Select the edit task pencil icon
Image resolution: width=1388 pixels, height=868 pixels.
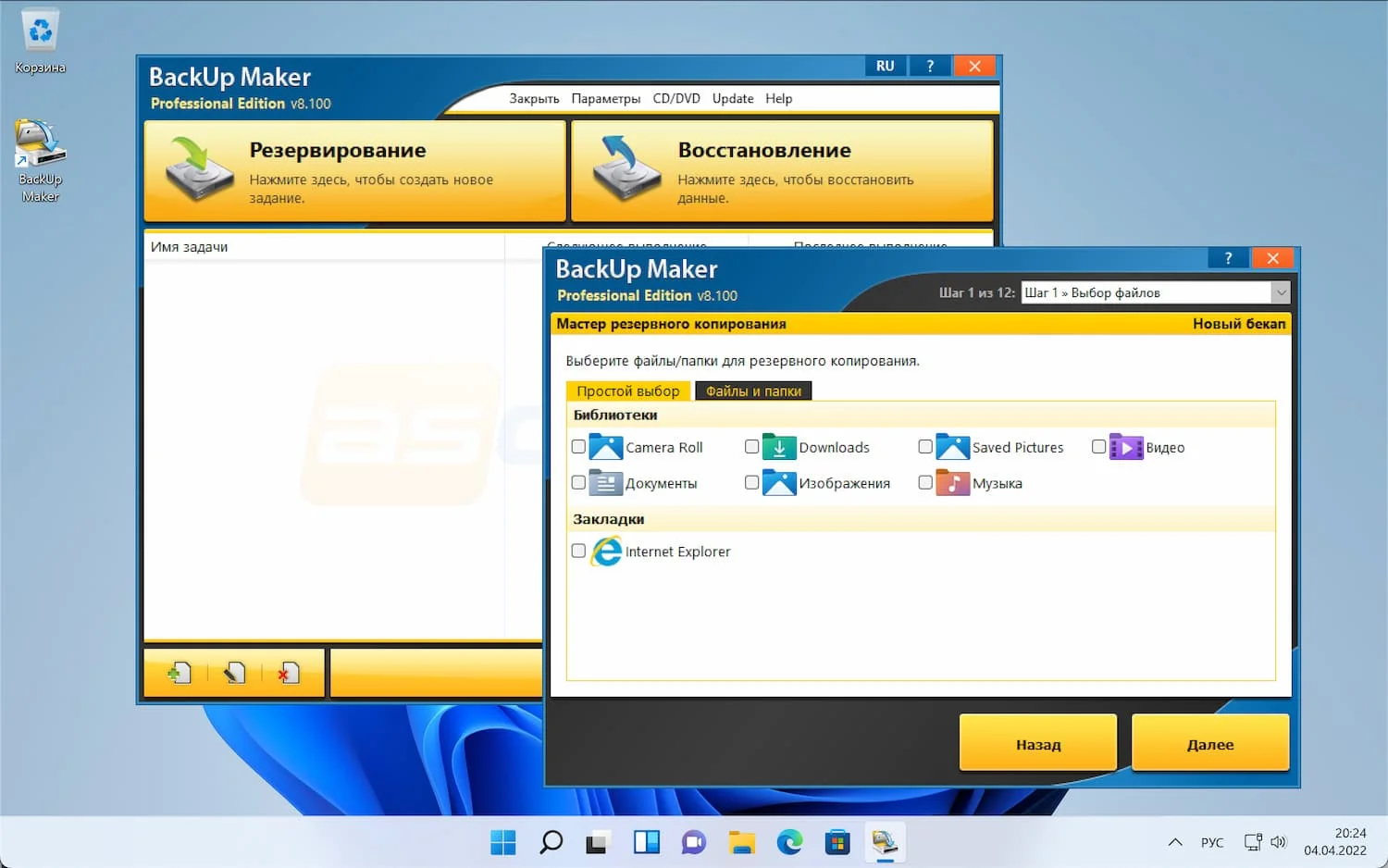pyautogui.click(x=233, y=673)
